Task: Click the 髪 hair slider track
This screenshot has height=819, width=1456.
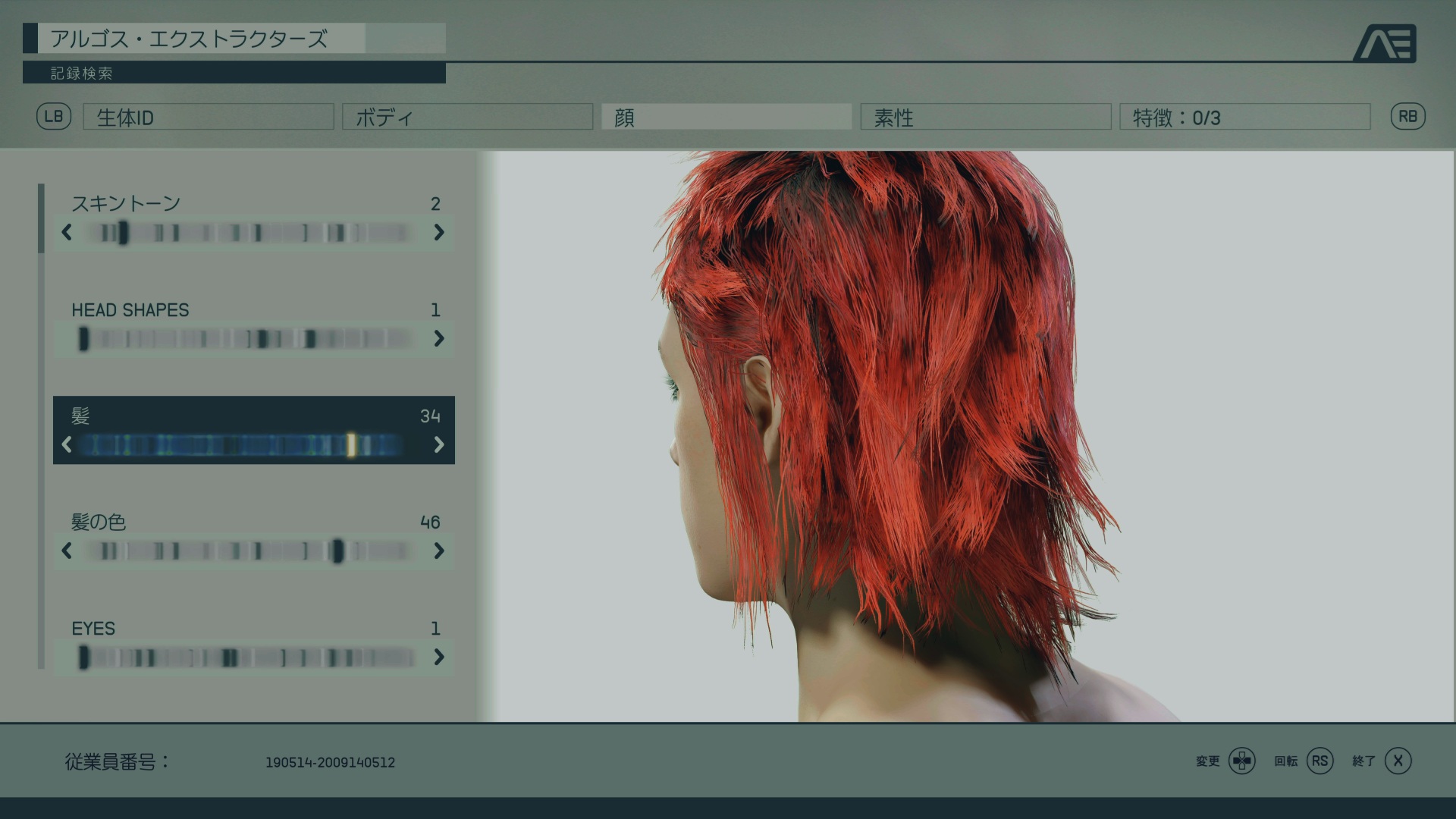Action: coord(243,445)
